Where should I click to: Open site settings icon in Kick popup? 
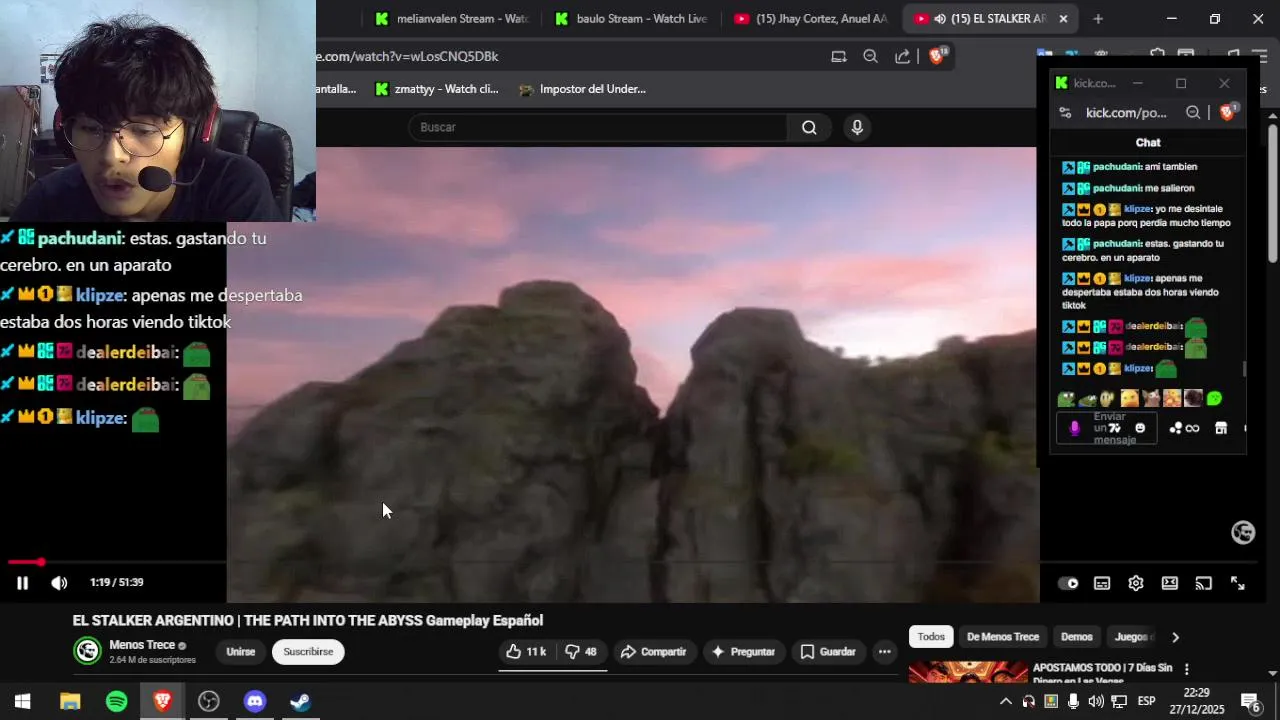tap(1065, 113)
